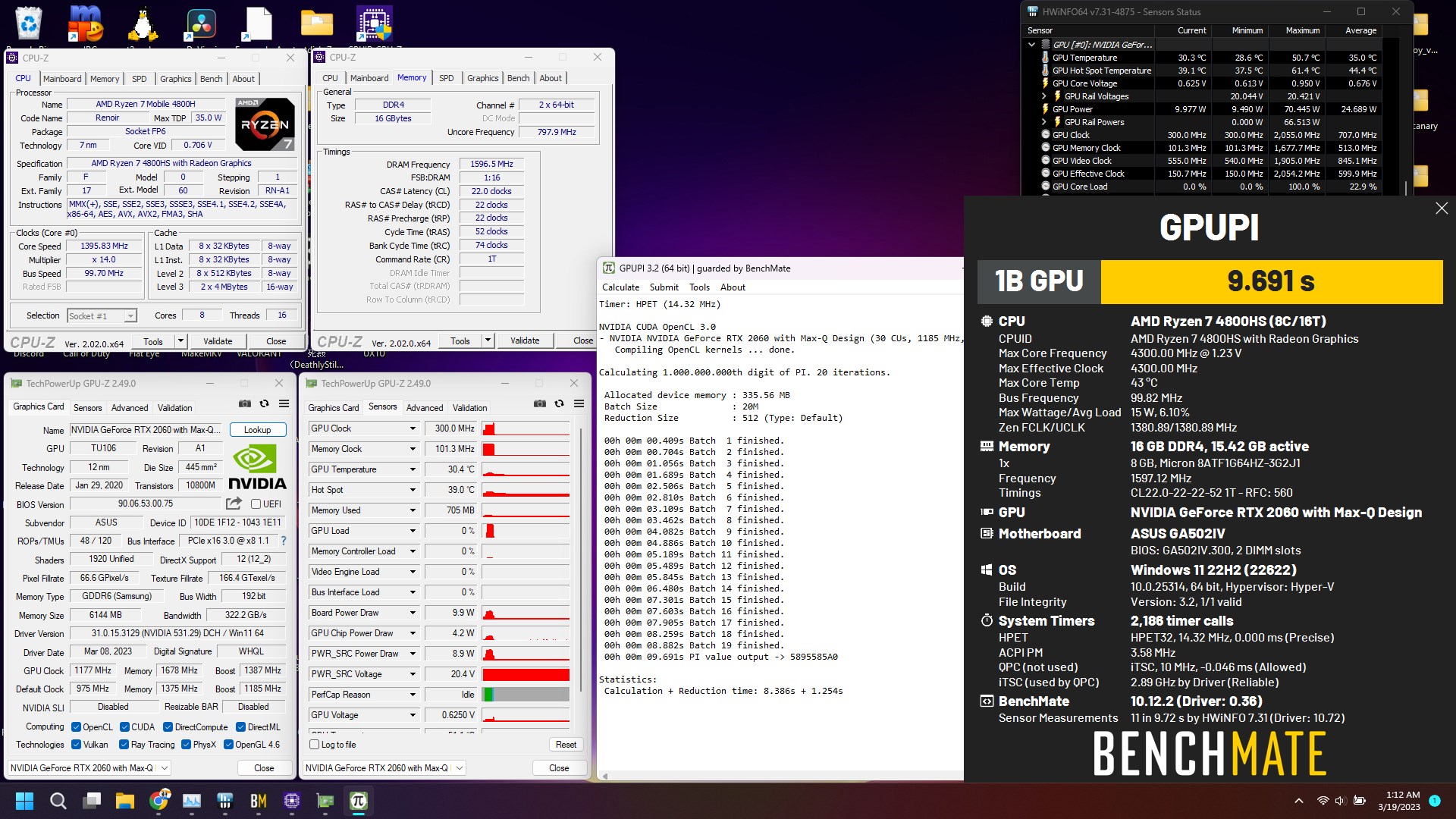This screenshot has width=1456, height=819.
Task: Toggle the CUDA checkbox
Action: (124, 727)
